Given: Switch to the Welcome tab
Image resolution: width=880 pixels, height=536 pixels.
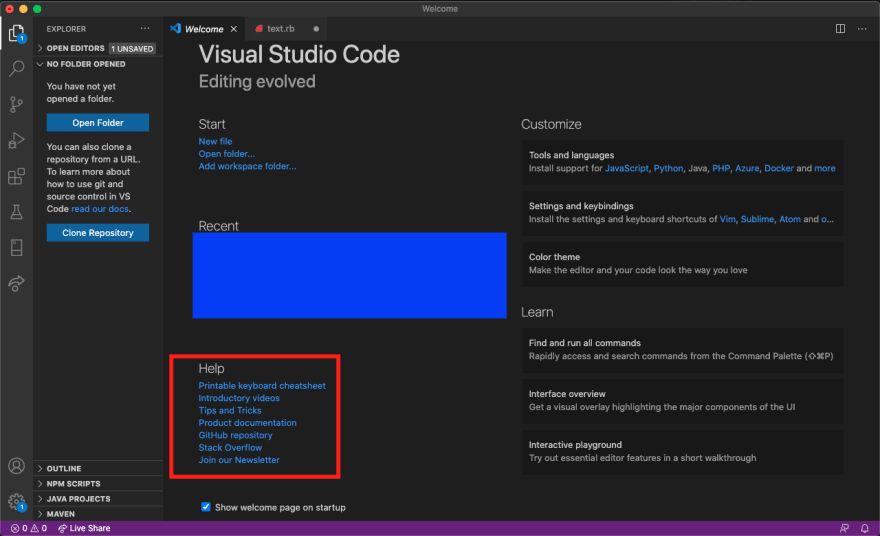Looking at the screenshot, I should [205, 29].
